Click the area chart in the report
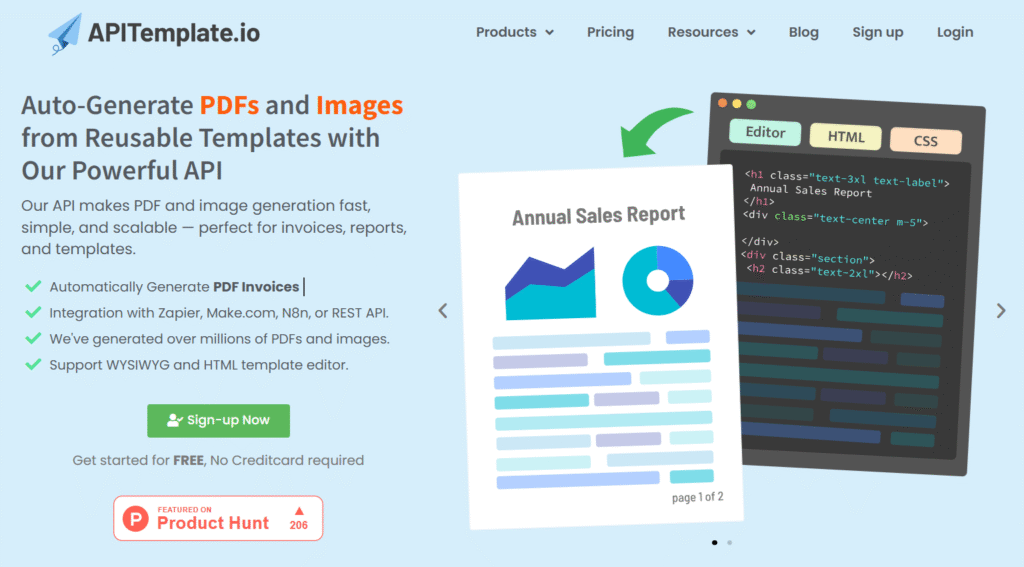Viewport: 1024px width, 567px height. [550, 284]
